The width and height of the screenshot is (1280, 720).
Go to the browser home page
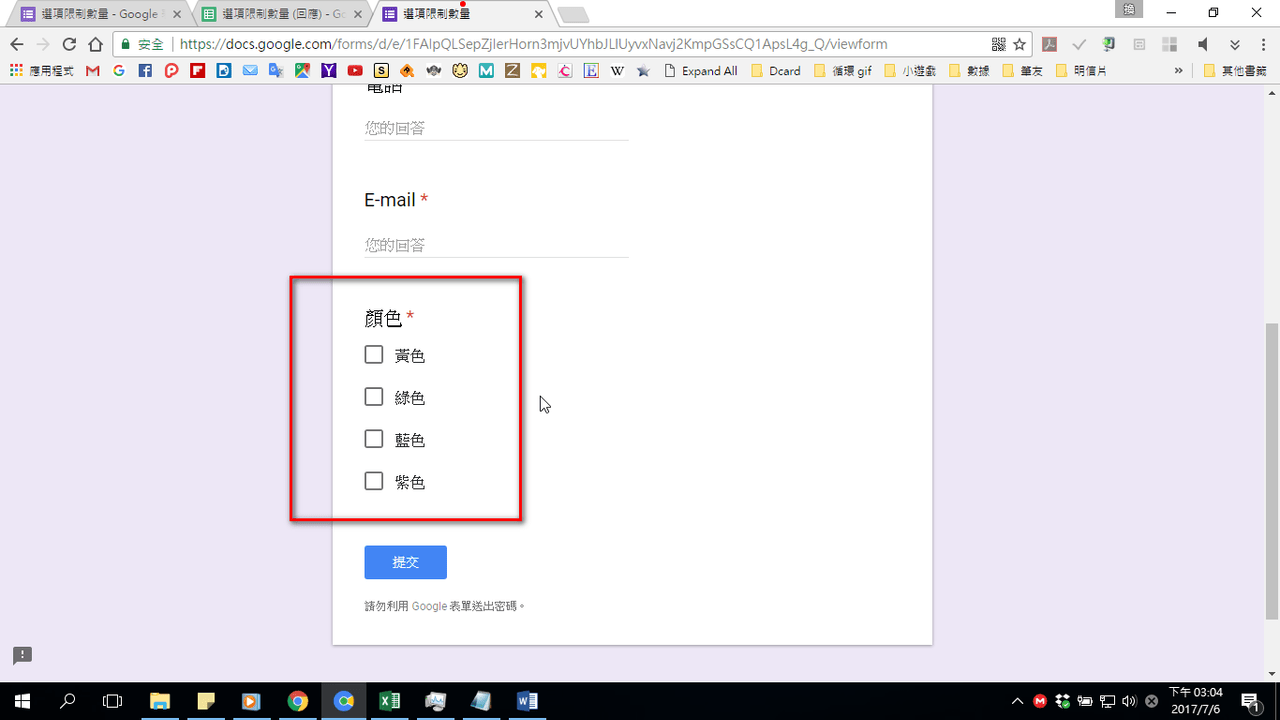pyautogui.click(x=95, y=44)
